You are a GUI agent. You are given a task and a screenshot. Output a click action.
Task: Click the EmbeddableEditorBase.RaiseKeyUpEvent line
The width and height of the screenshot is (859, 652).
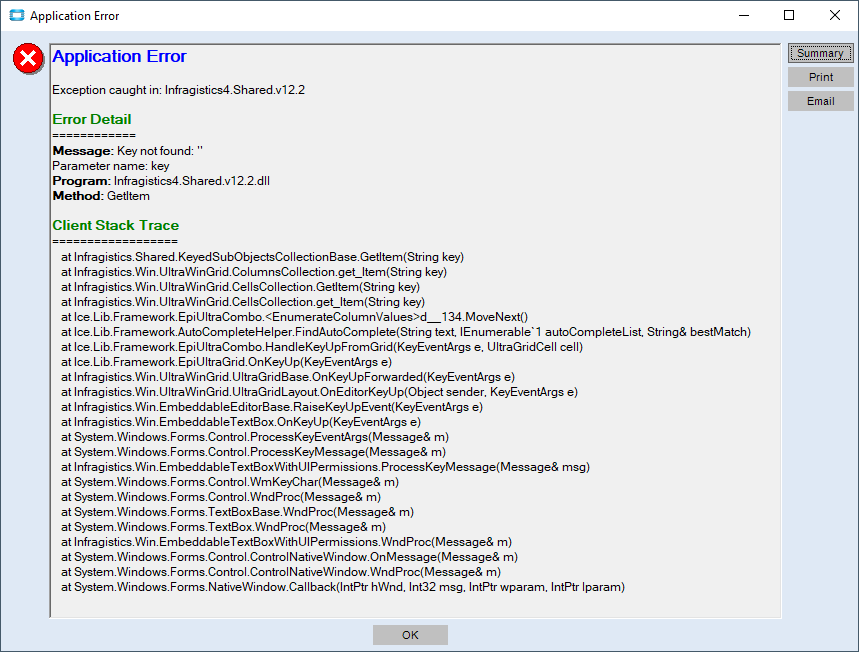point(272,407)
